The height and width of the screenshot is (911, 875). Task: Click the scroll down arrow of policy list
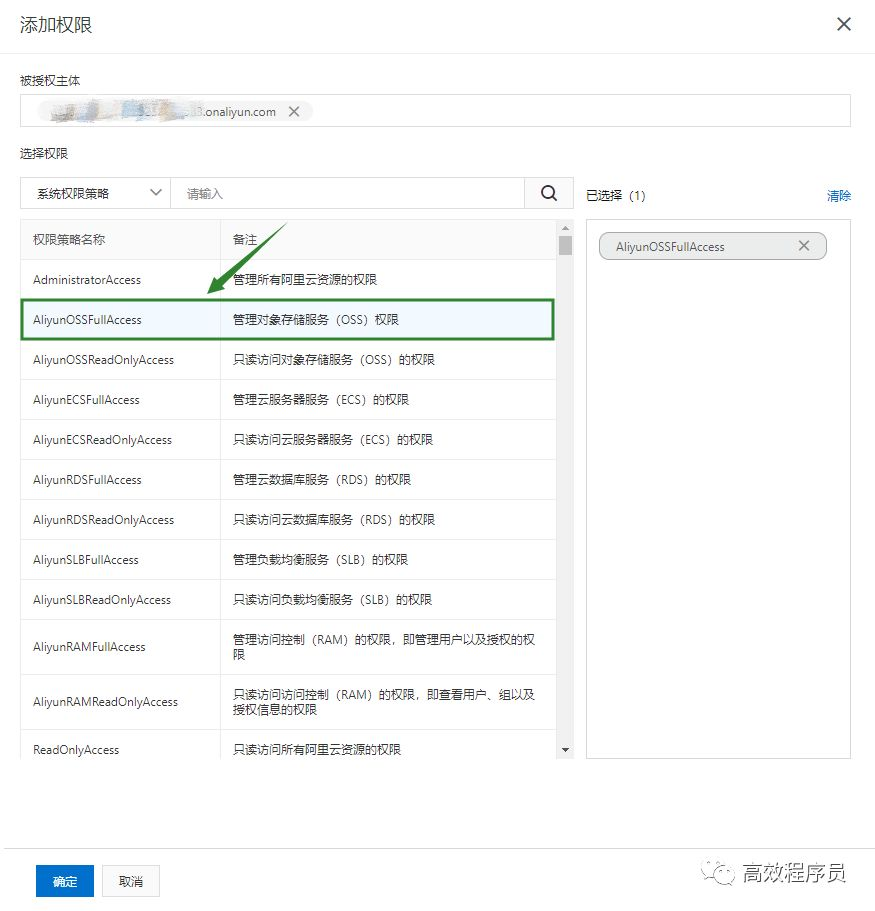pyautogui.click(x=565, y=750)
